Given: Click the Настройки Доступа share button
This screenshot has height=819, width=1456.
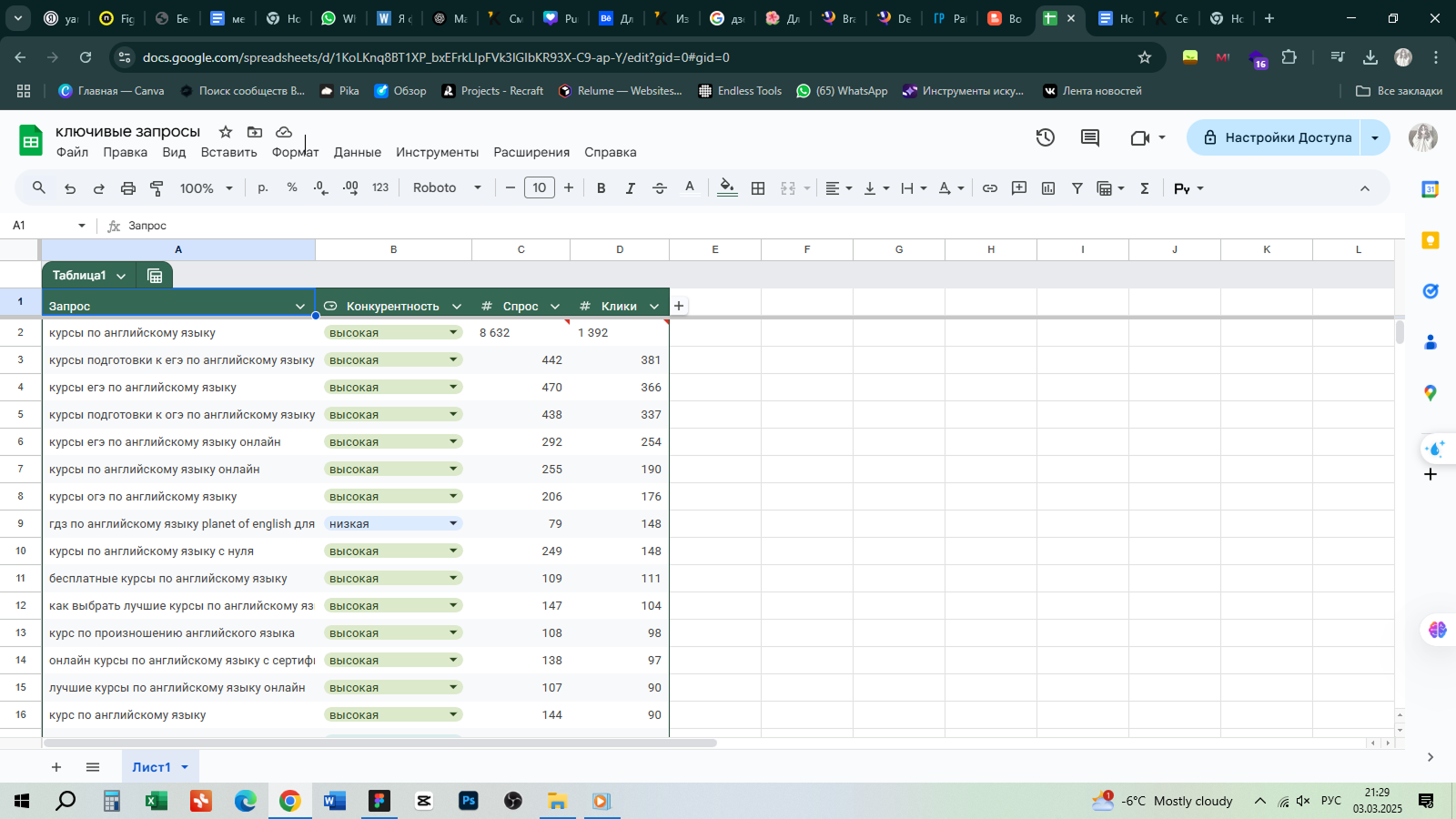Looking at the screenshot, I should point(1275,137).
